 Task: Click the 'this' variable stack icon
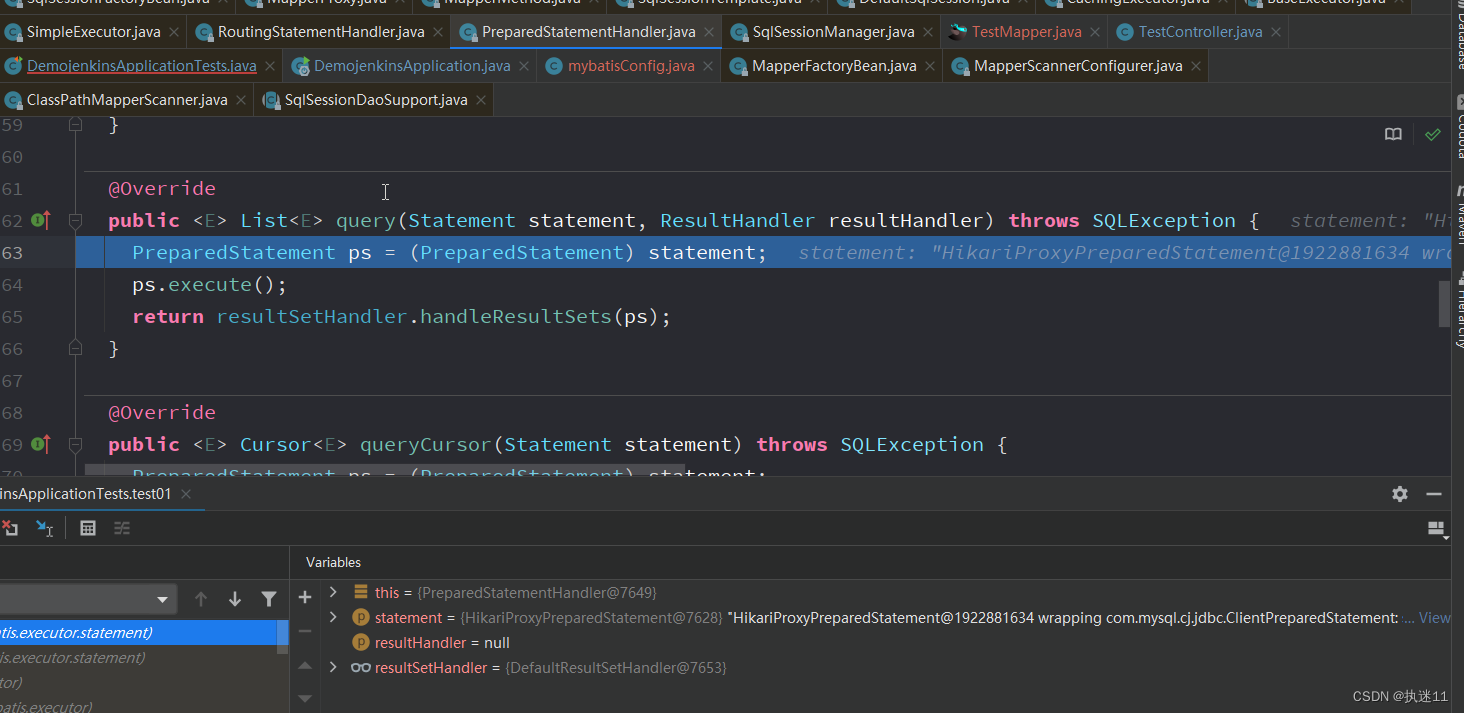coord(361,592)
